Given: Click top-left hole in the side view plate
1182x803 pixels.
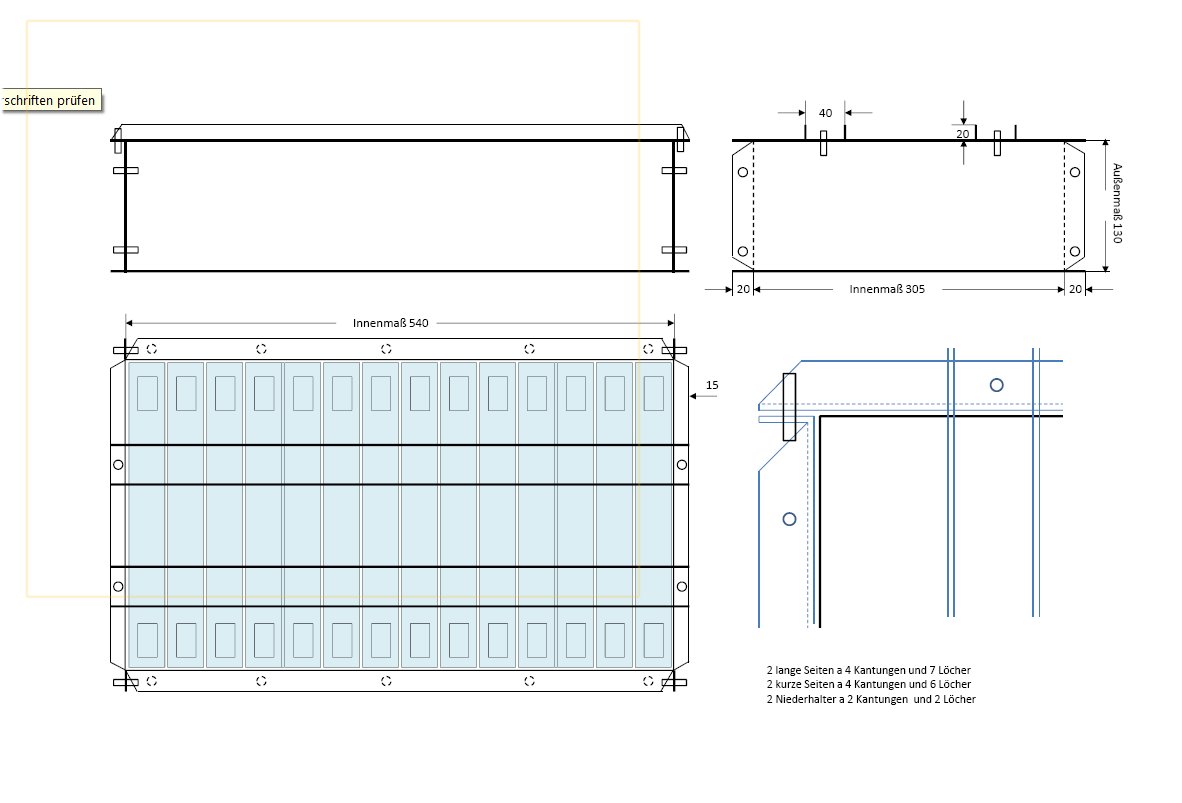Looking at the screenshot, I should [x=742, y=172].
